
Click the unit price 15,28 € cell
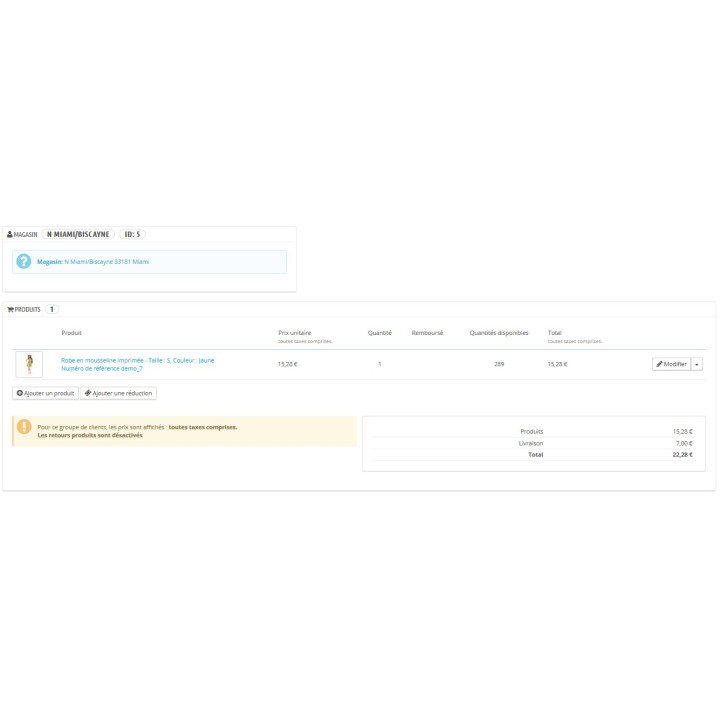tap(288, 364)
